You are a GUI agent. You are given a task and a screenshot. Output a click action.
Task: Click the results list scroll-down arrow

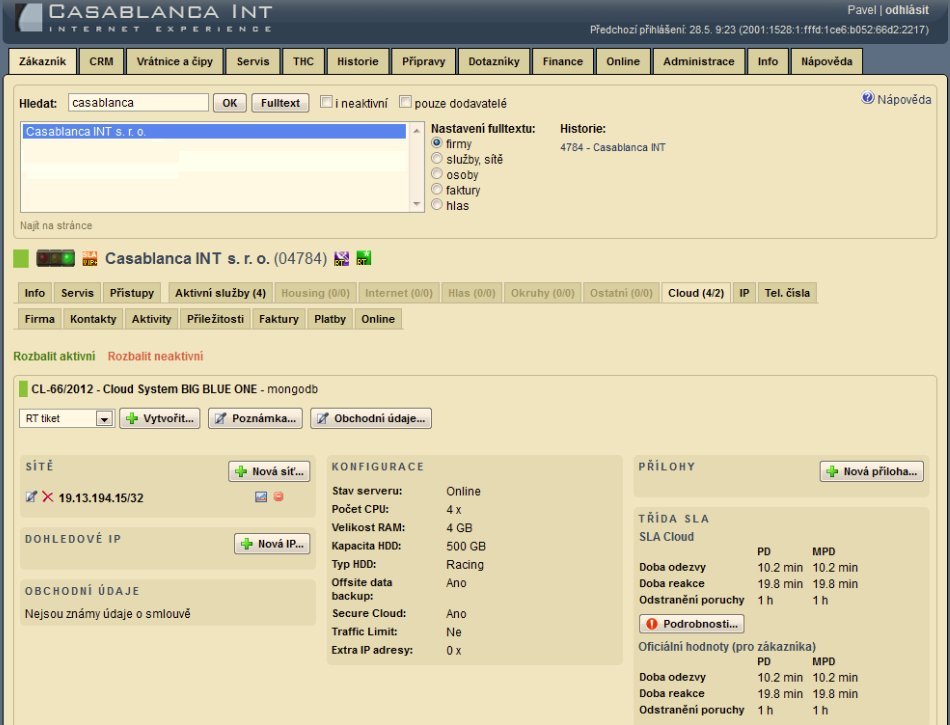pos(416,204)
